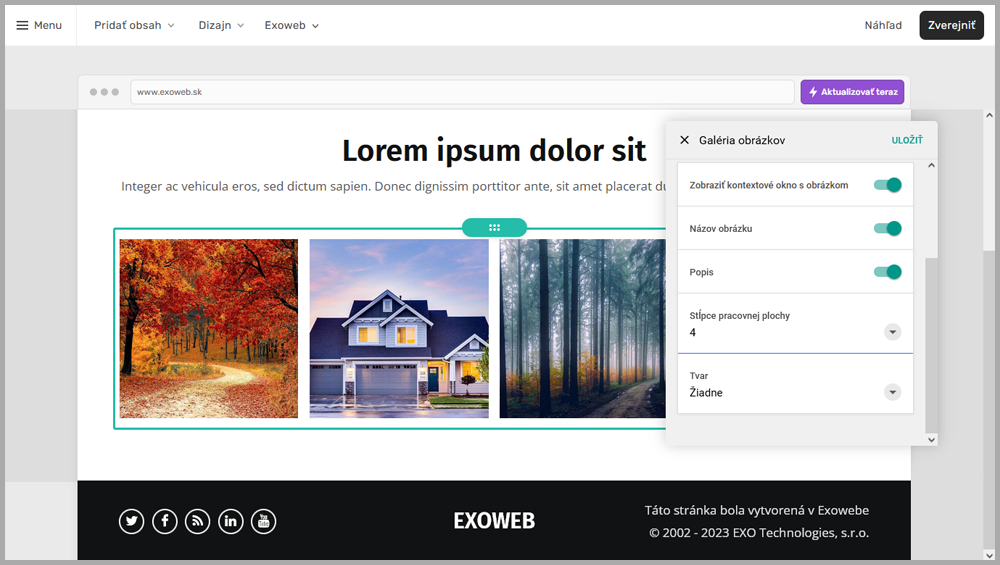This screenshot has height=565, width=1000.
Task: Click Aktualizovať teraz upgrade button
Action: point(852,92)
